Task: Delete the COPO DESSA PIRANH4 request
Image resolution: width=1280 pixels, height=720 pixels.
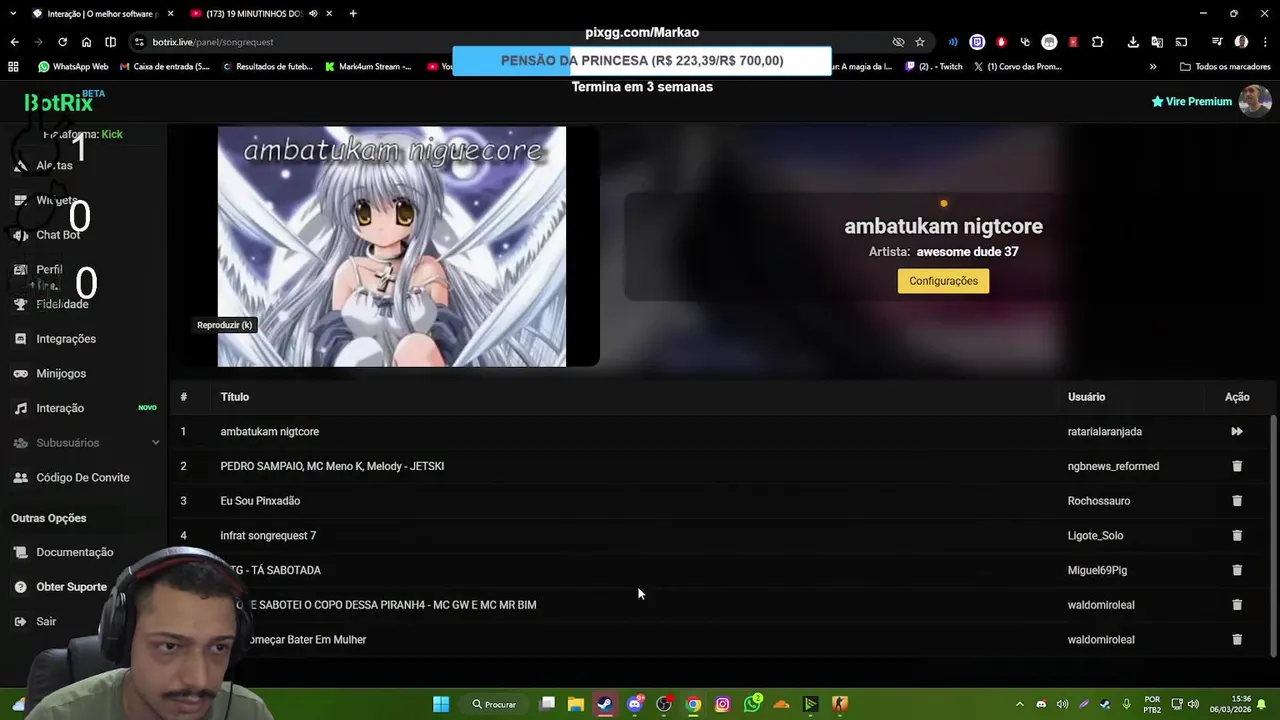Action: coord(1237,605)
